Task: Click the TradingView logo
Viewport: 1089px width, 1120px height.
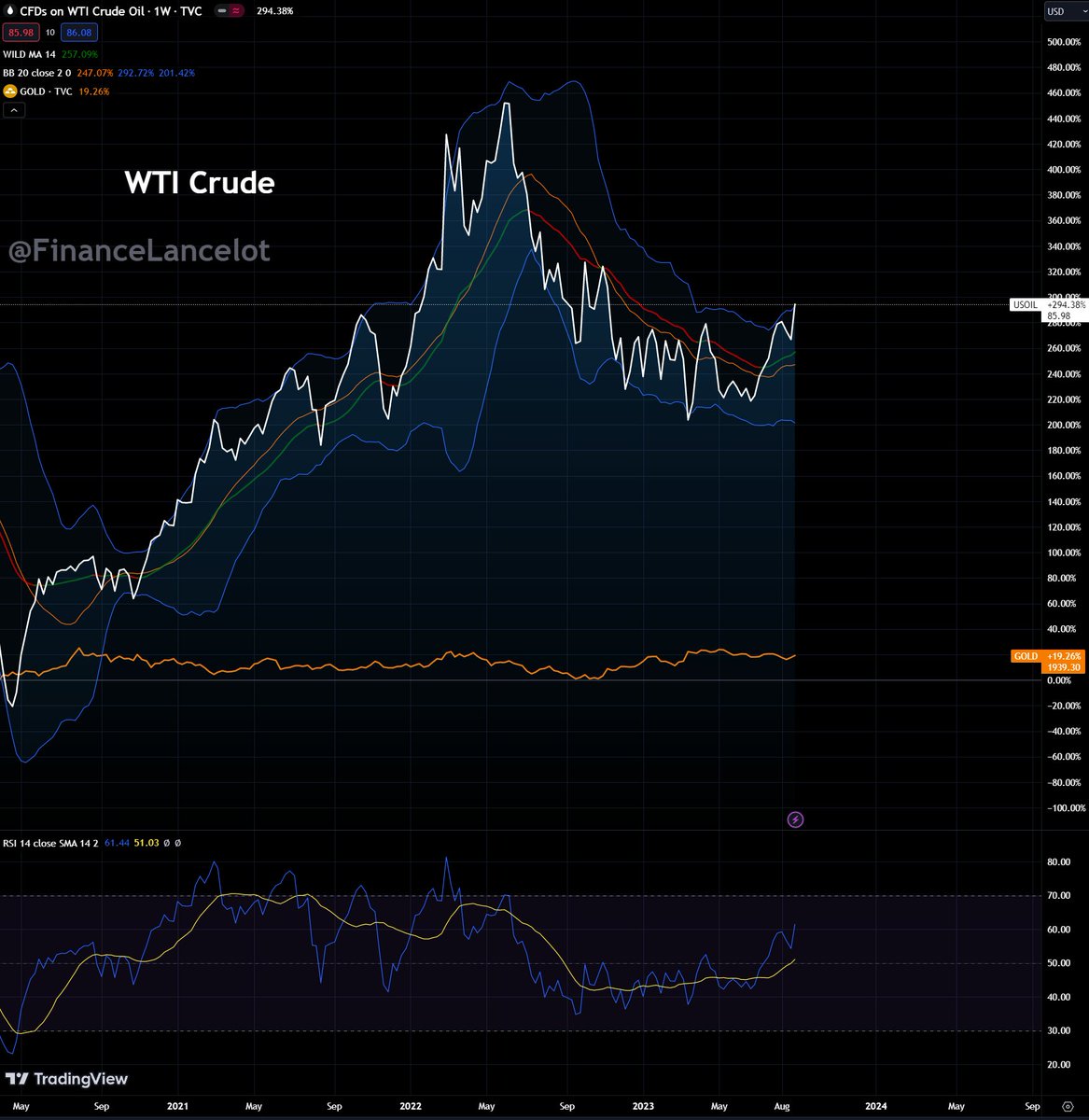Action: tap(66, 1080)
